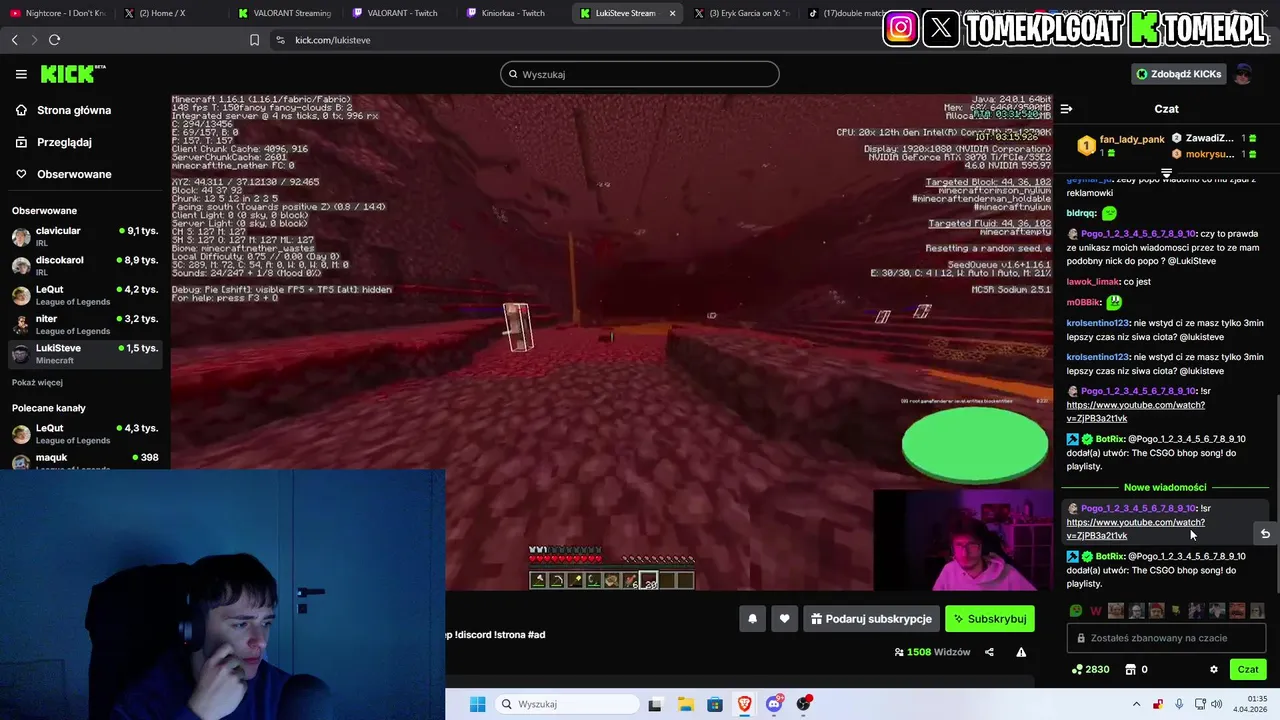Open site settings icon in address bar
This screenshot has width=1280, height=720.
280,40
